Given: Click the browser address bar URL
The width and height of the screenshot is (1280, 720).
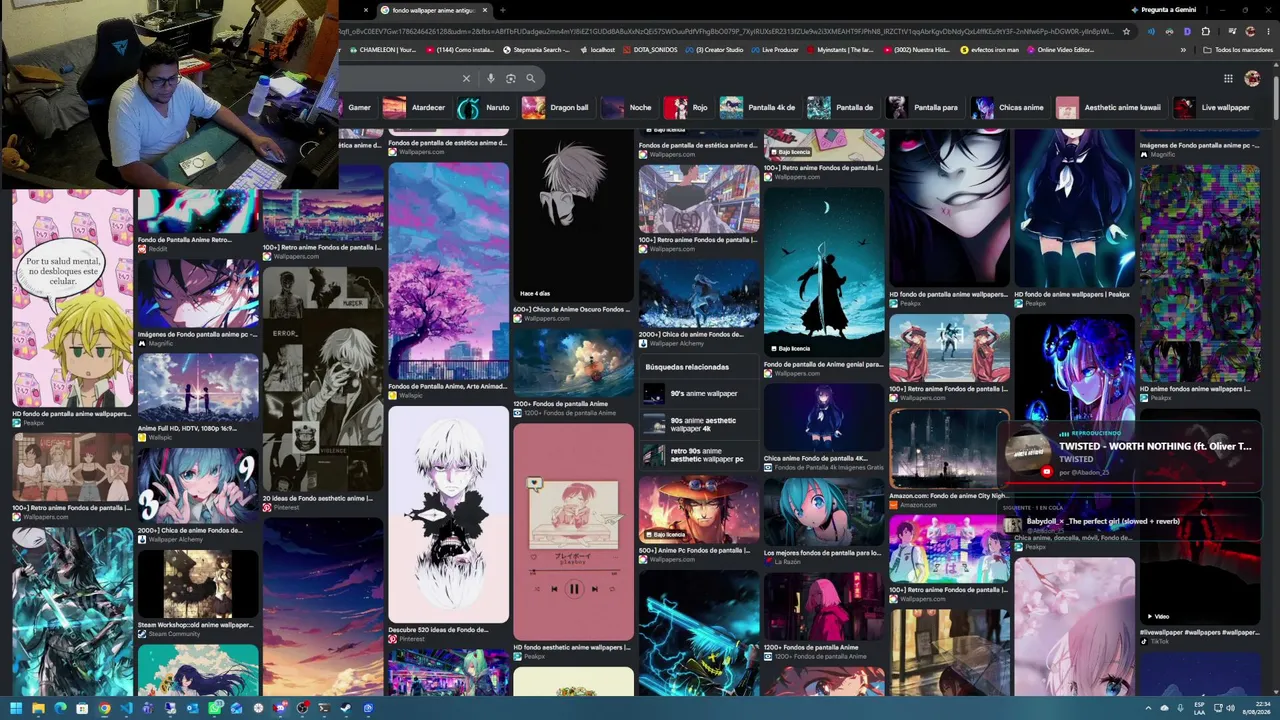Looking at the screenshot, I should (x=725, y=31).
